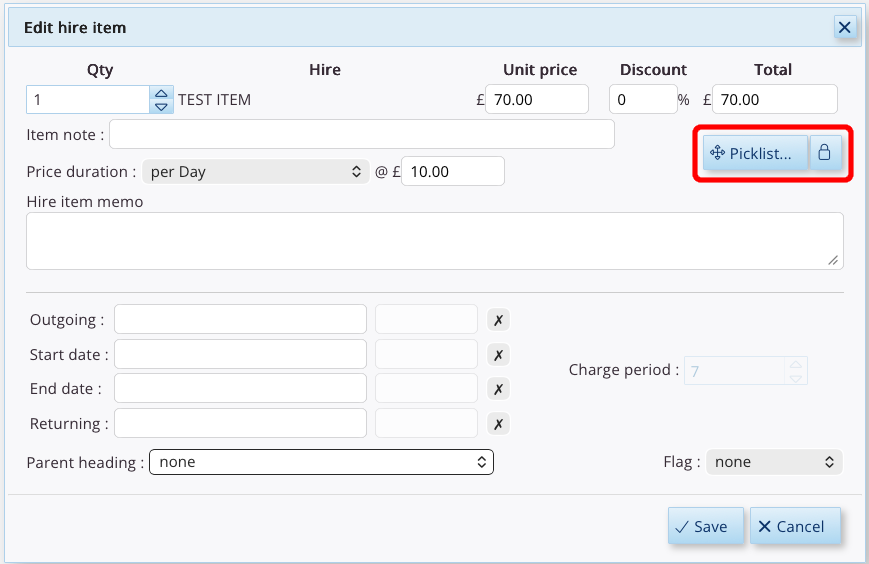Viewport: 869px width, 564px height.
Task: Open the Flag dropdown
Action: tap(774, 462)
